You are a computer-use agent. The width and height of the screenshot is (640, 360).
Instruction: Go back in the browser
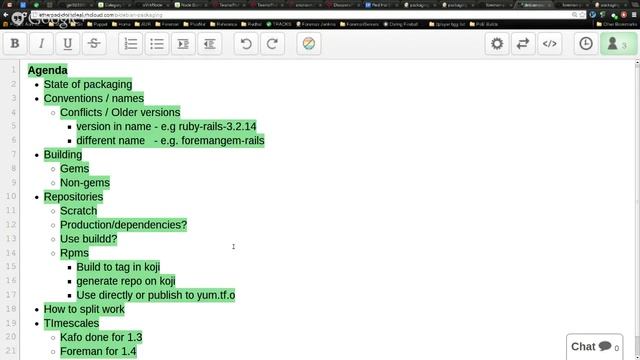(x=5, y=15)
